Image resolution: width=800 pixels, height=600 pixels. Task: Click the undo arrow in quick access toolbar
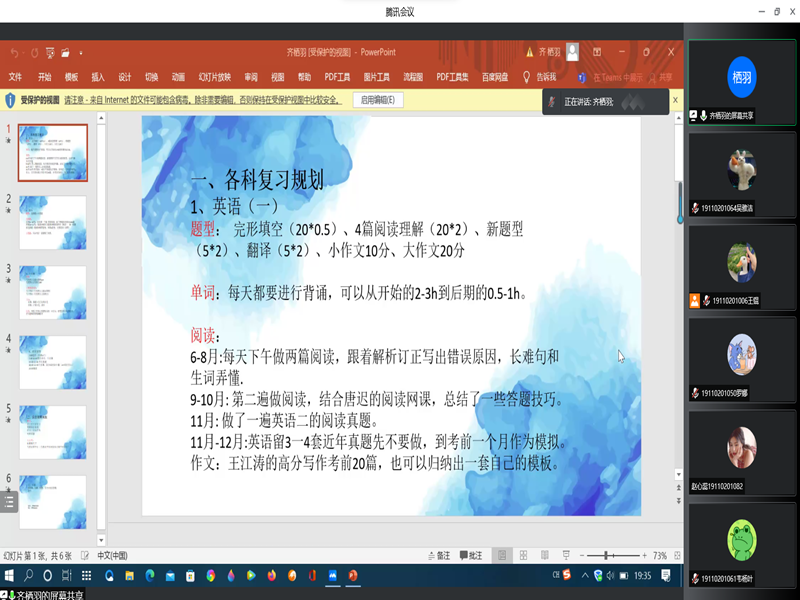tap(15, 52)
